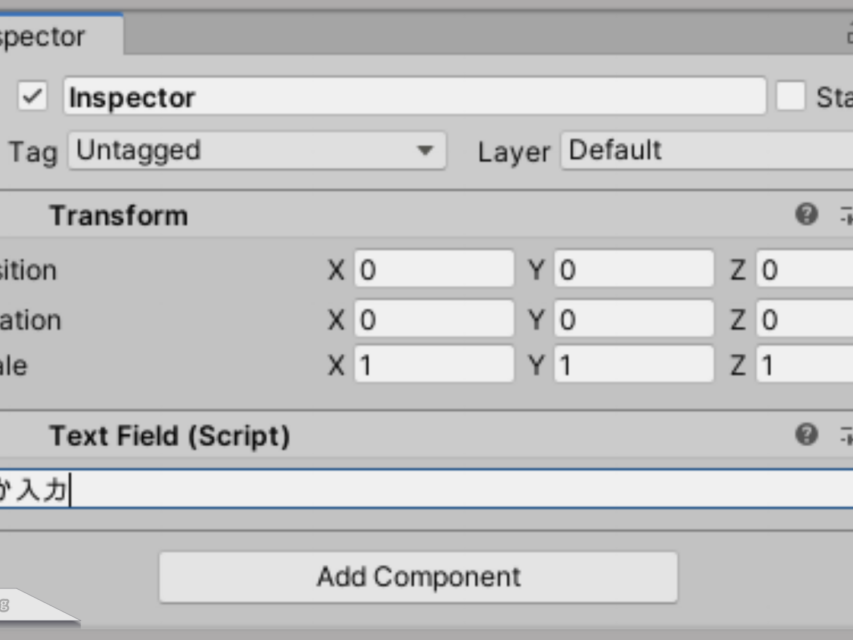Click the Scale Y value field
853x640 pixels.
[x=634, y=364]
